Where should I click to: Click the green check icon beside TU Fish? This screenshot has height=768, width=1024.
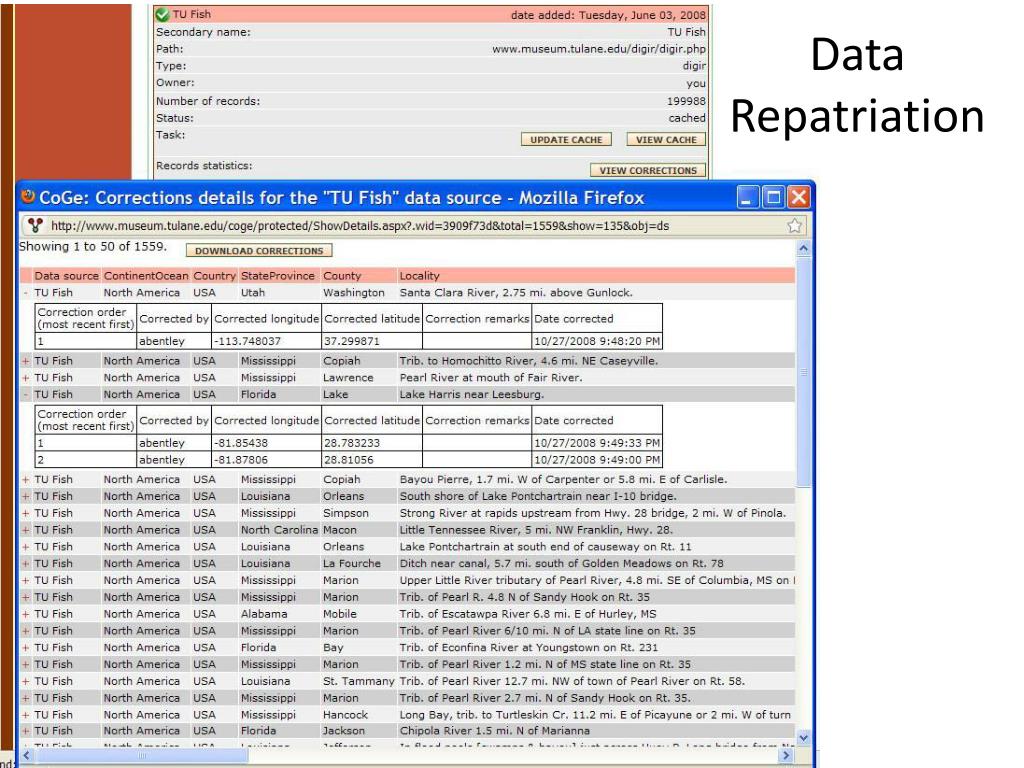163,14
